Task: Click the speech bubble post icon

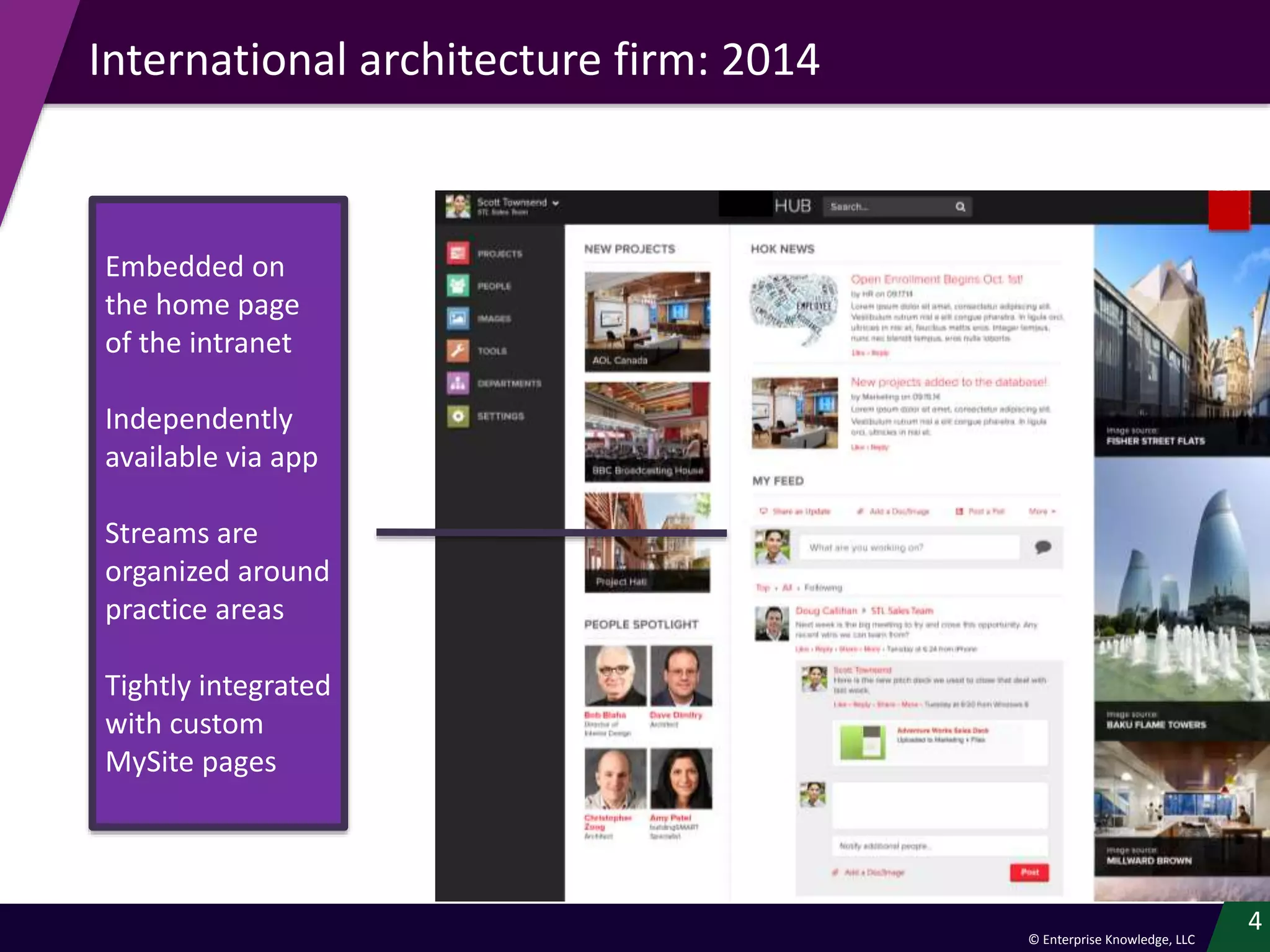Action: 1043,547
